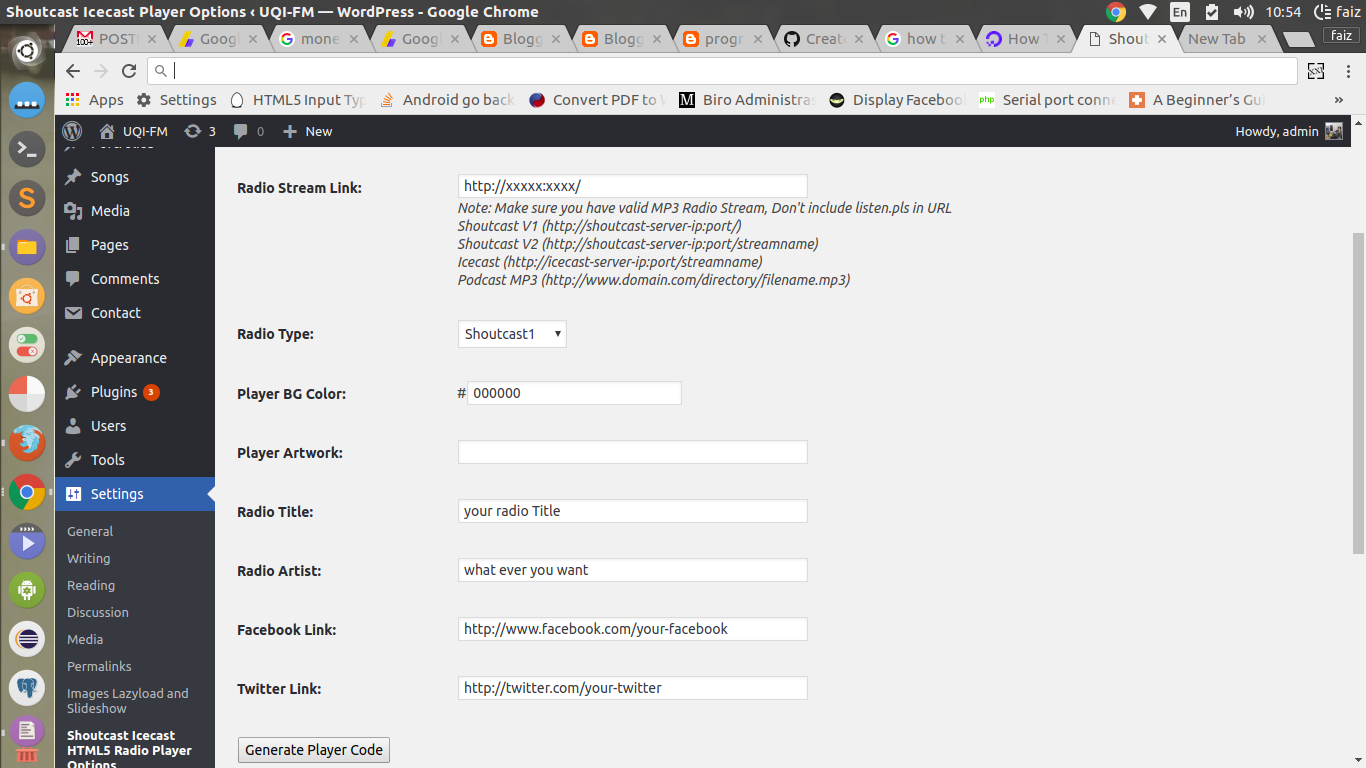Open Convert PDF bookmark
The height and width of the screenshot is (768, 1366).
[597, 100]
